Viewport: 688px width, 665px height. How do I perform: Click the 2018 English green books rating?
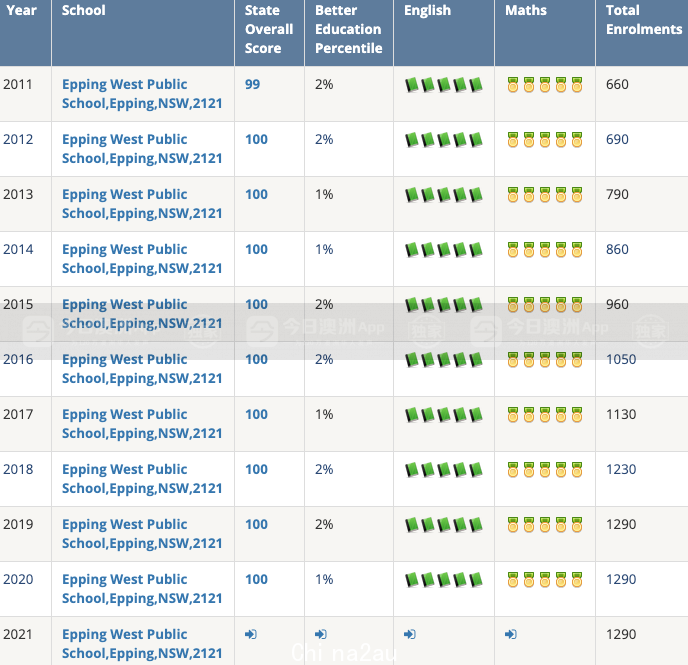[x=444, y=470]
